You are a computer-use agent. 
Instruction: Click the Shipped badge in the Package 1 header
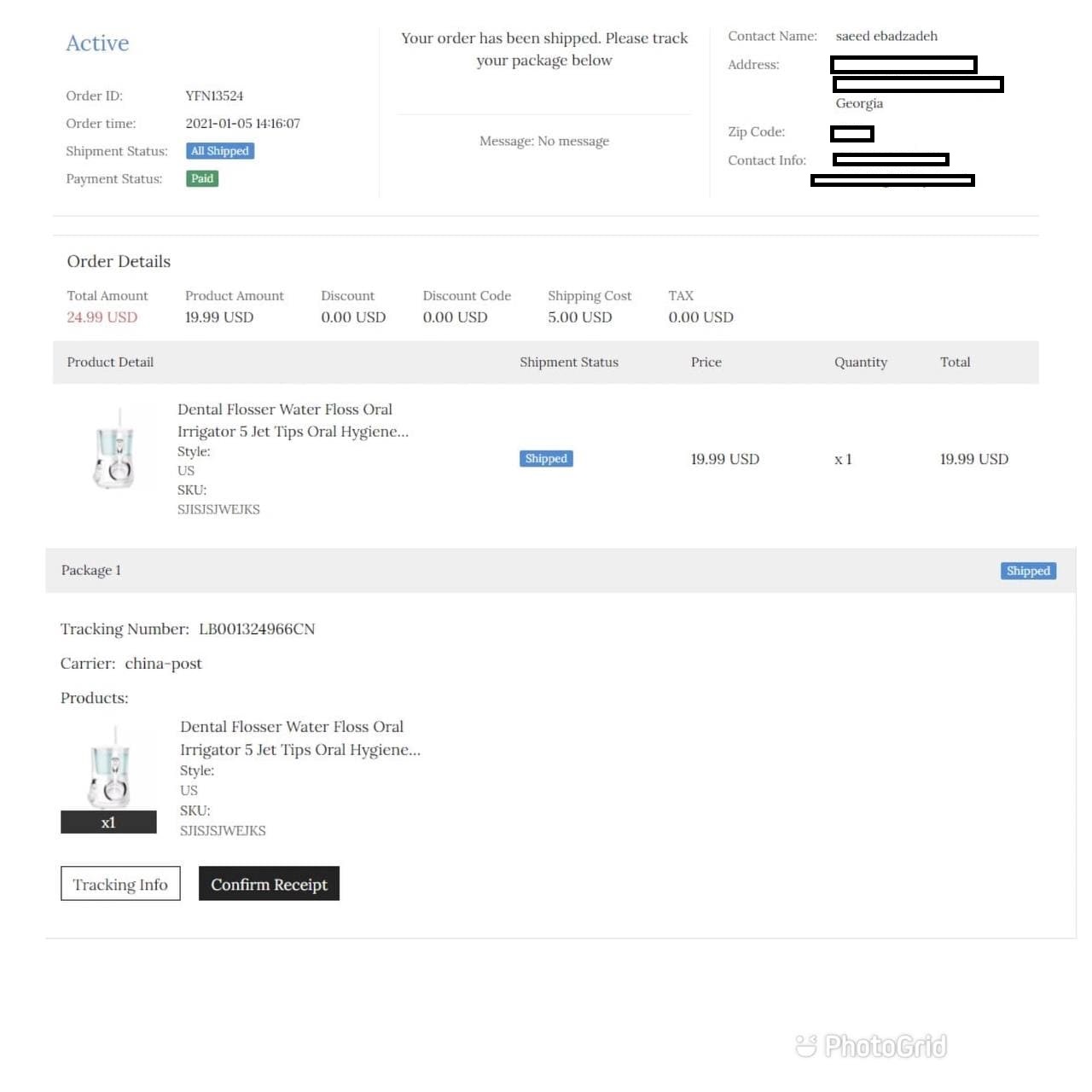(x=1028, y=571)
